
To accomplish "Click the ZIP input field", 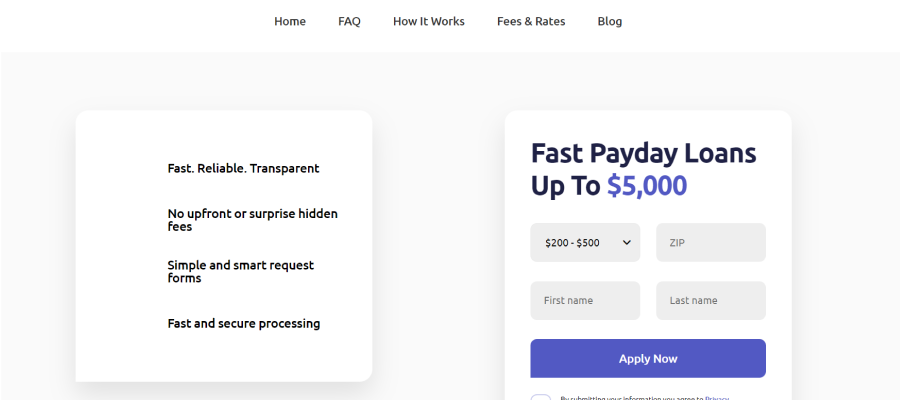I will pyautogui.click(x=711, y=242).
